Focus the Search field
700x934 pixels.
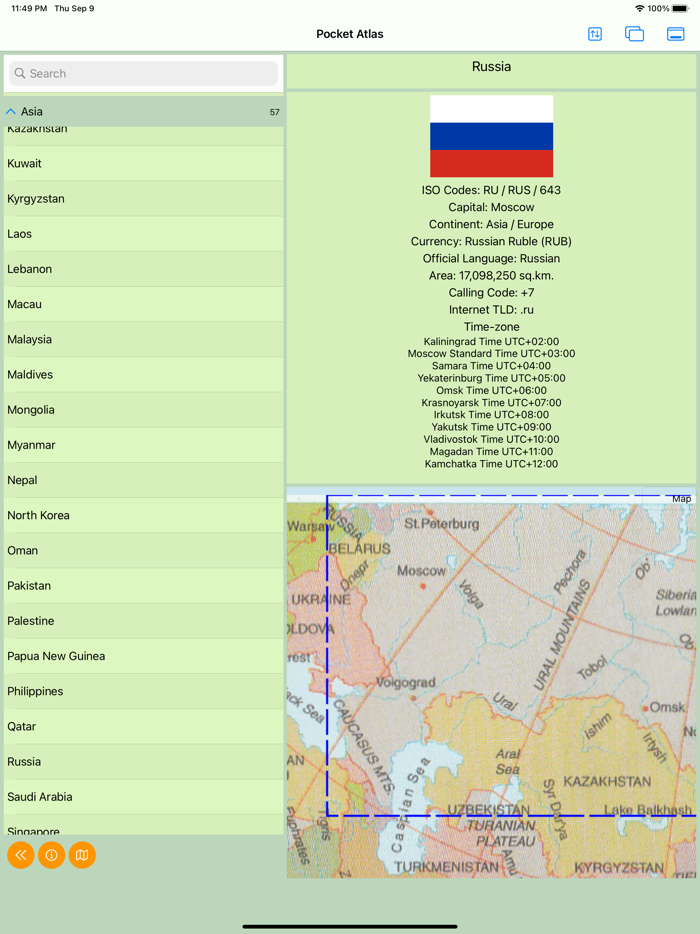tap(144, 73)
